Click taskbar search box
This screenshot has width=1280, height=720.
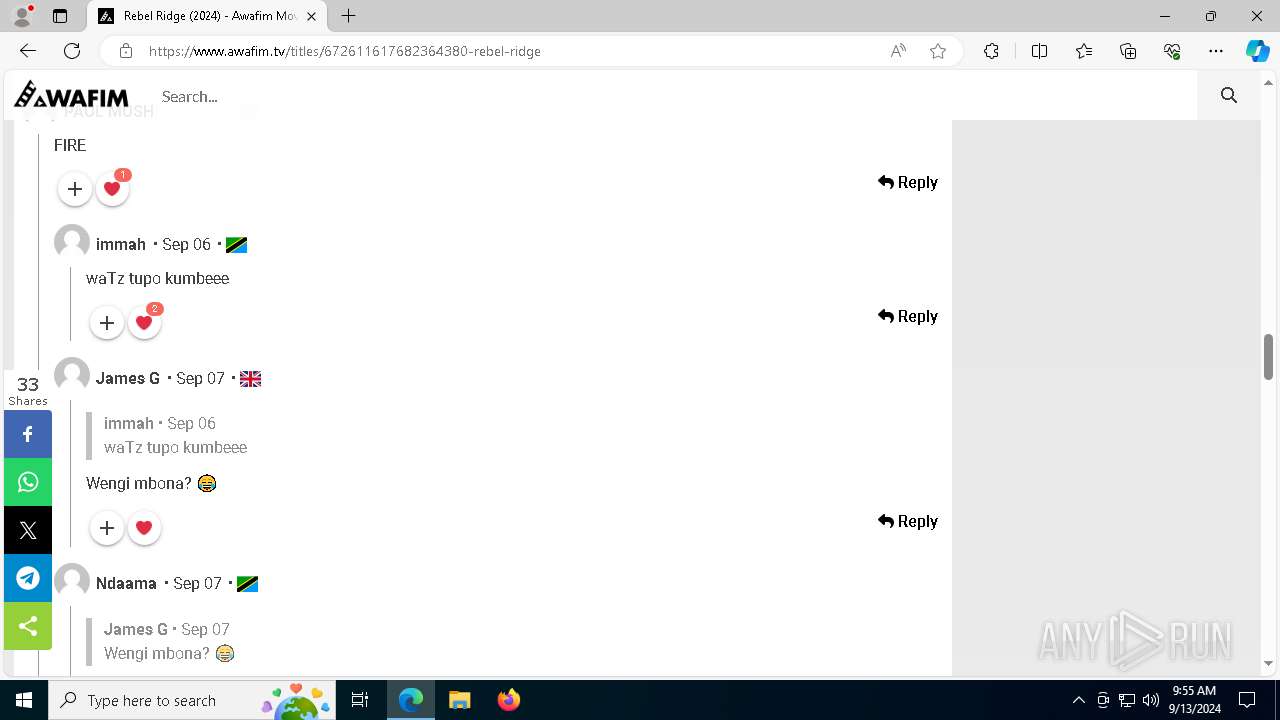click(x=192, y=700)
